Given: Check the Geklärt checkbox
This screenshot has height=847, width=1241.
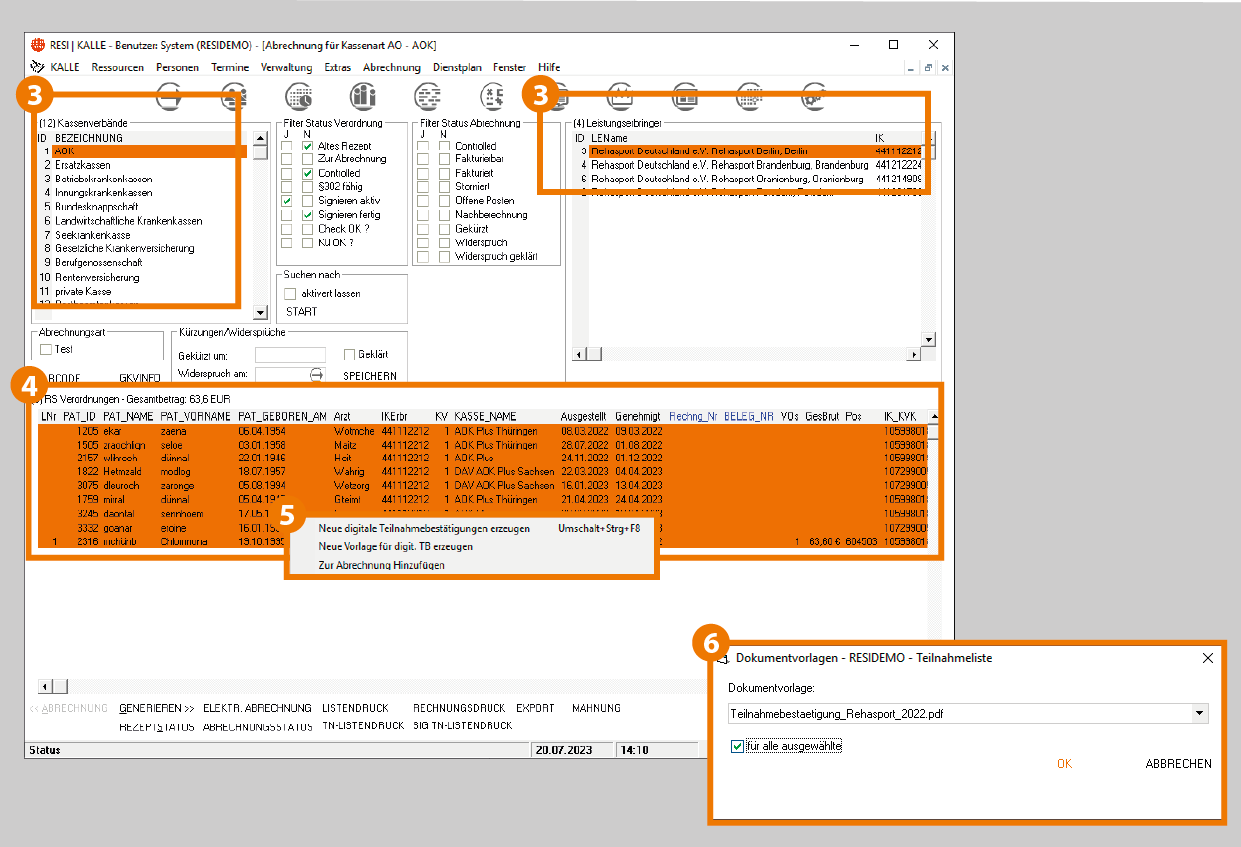Looking at the screenshot, I should 350,355.
